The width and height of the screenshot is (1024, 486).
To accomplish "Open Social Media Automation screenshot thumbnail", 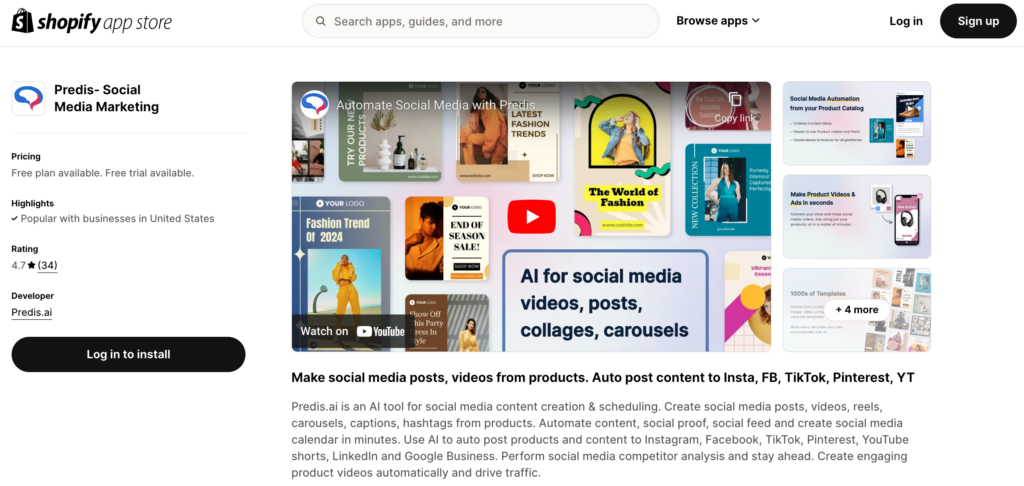I will pos(857,123).
